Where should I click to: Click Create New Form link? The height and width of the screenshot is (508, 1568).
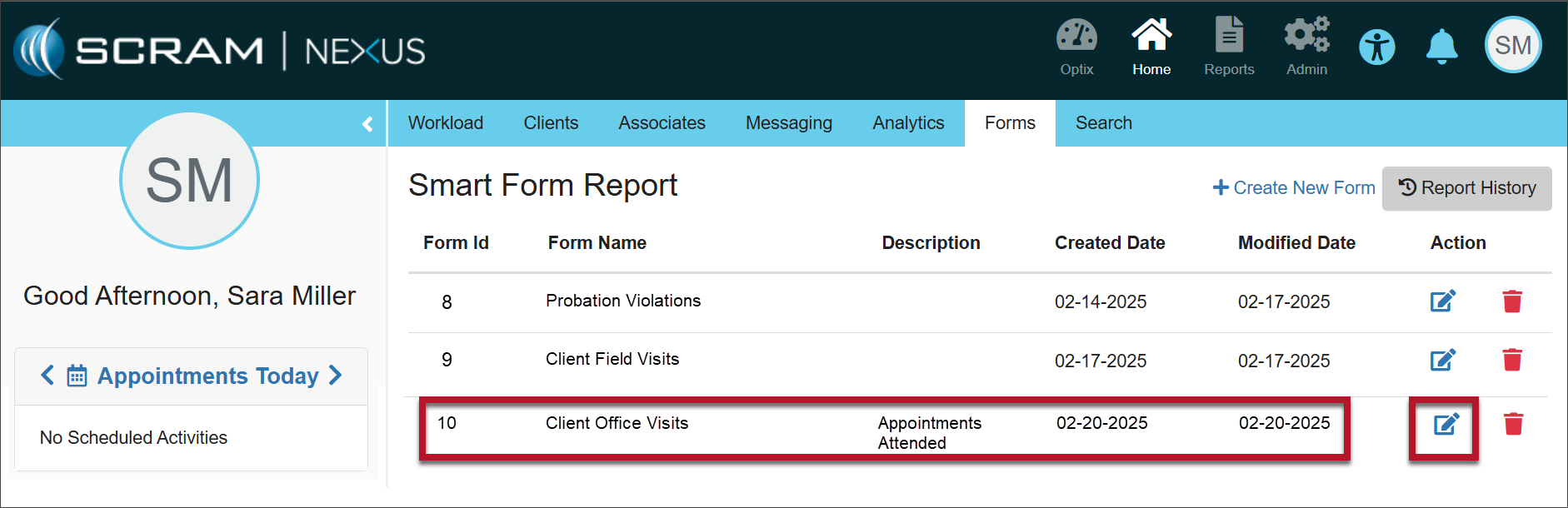click(x=1294, y=188)
